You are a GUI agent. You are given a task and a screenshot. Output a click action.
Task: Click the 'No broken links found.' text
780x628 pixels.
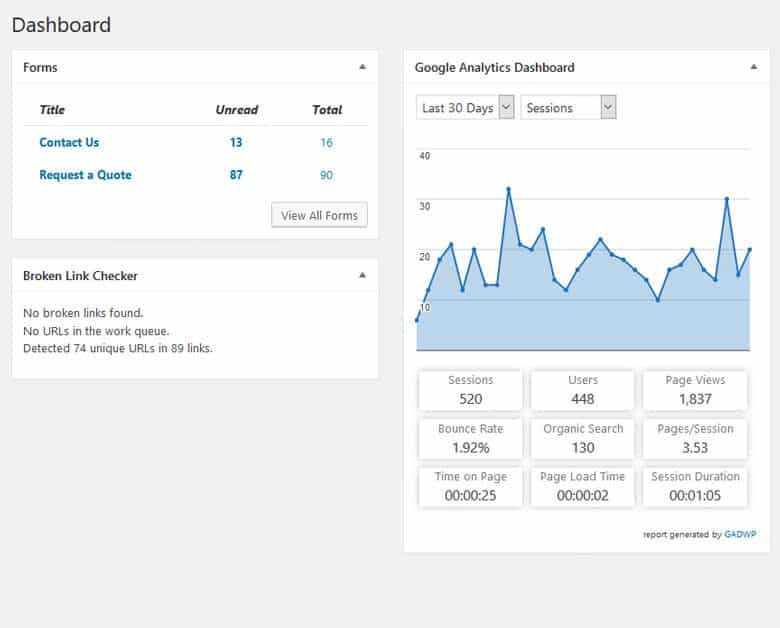pyautogui.click(x=83, y=313)
